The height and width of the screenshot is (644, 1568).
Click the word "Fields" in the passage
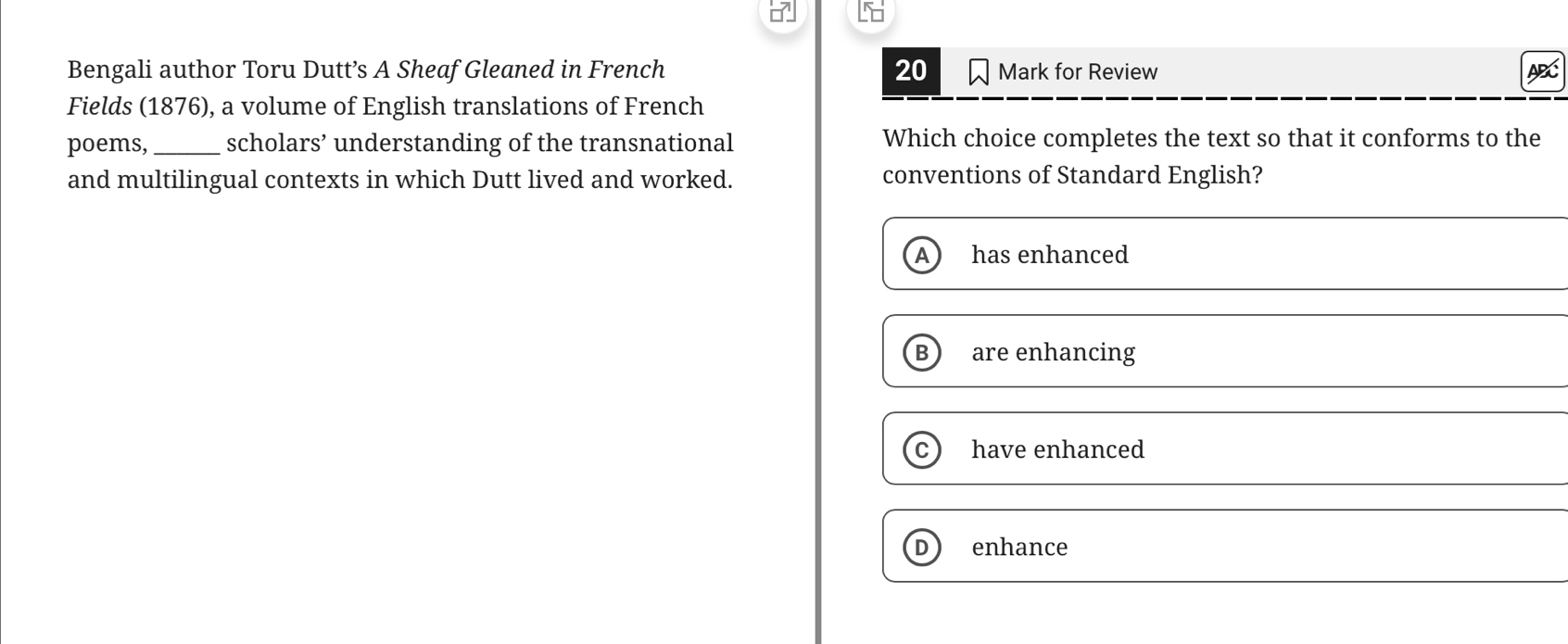100,107
